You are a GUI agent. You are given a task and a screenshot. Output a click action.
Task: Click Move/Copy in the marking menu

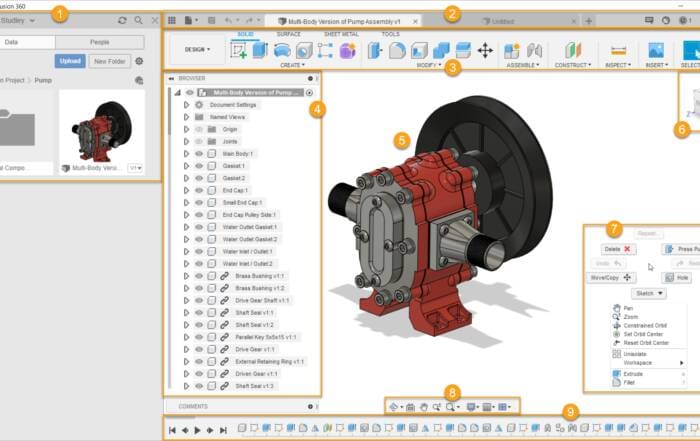[611, 278]
